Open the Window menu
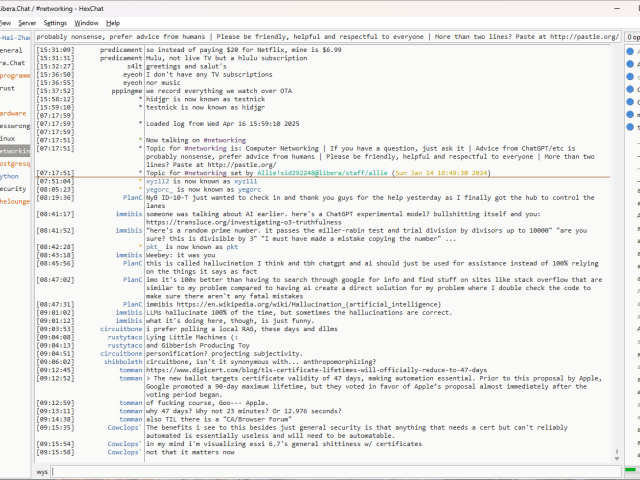Image resolution: width=640 pixels, height=480 pixels. (87, 22)
